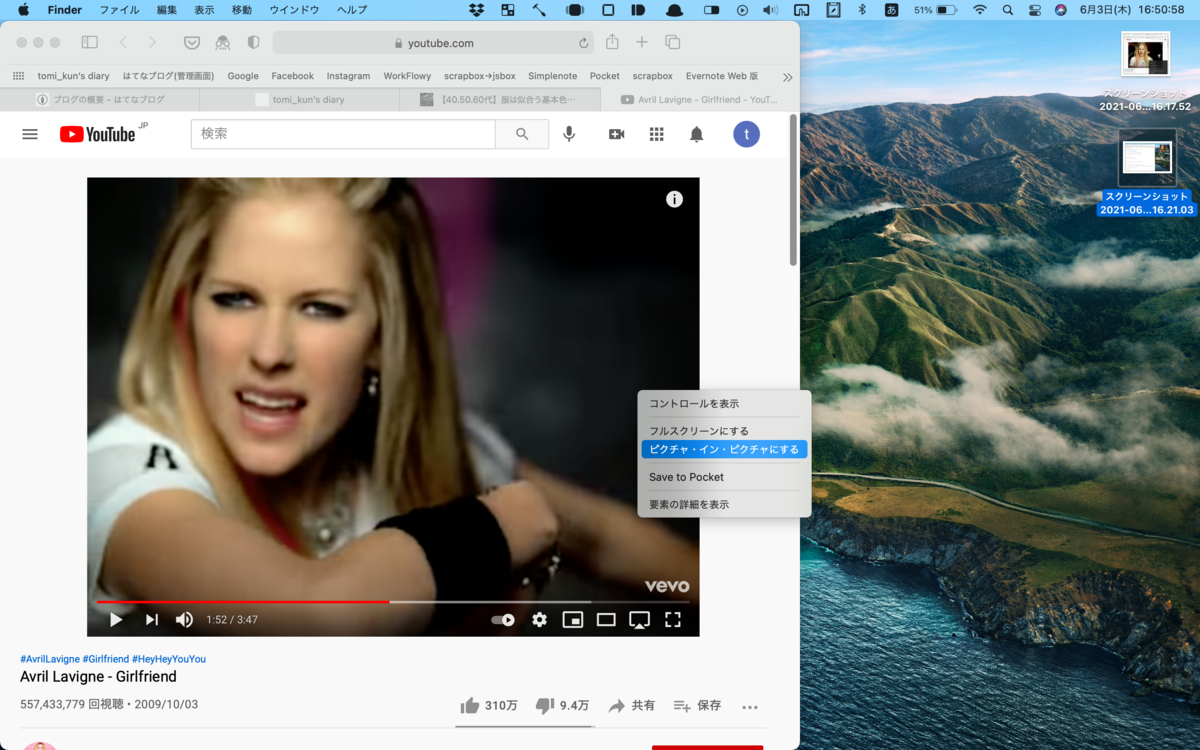Open the create video camera icon

point(616,134)
